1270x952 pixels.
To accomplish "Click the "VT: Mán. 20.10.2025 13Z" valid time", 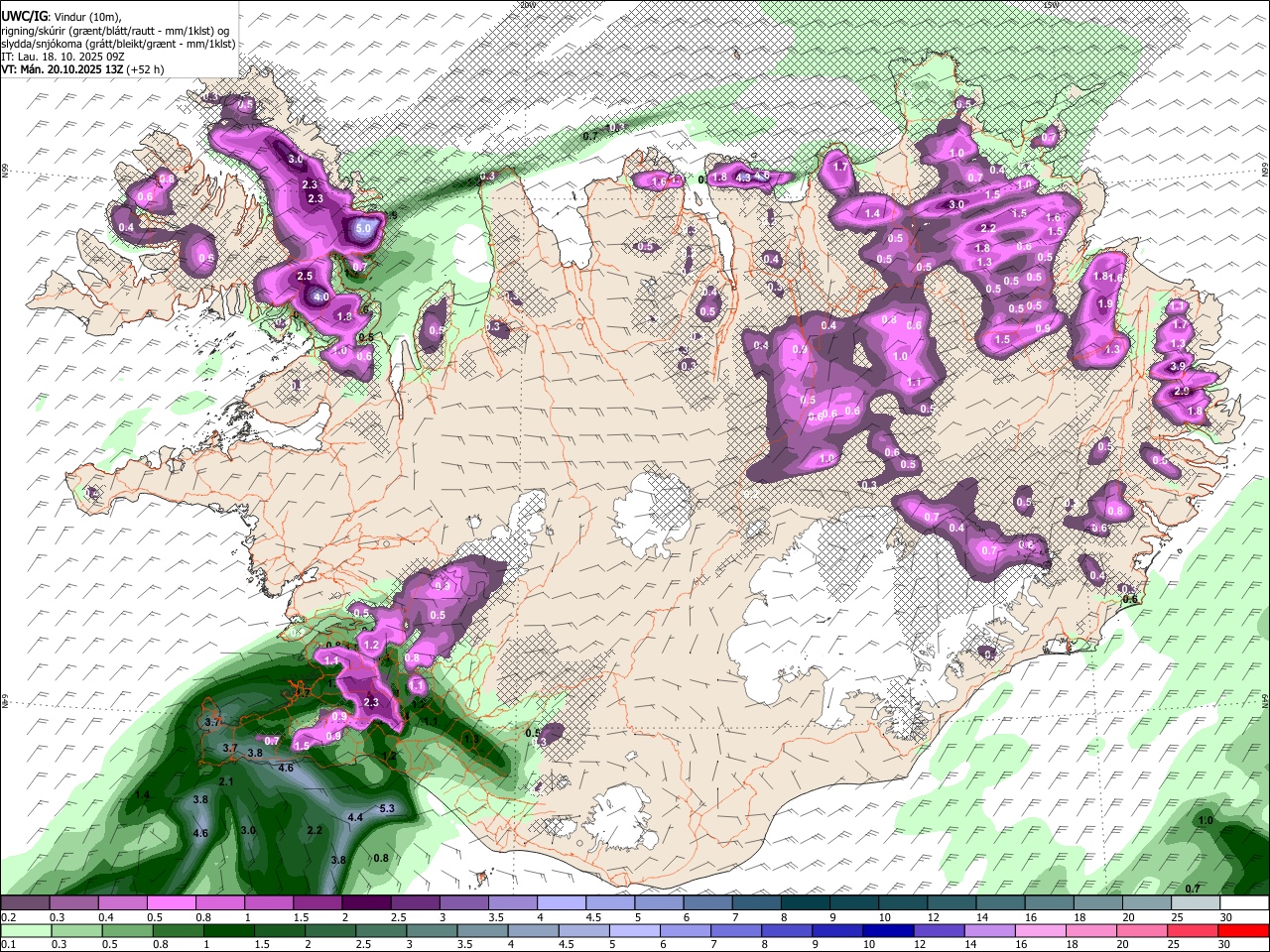I will [62, 69].
